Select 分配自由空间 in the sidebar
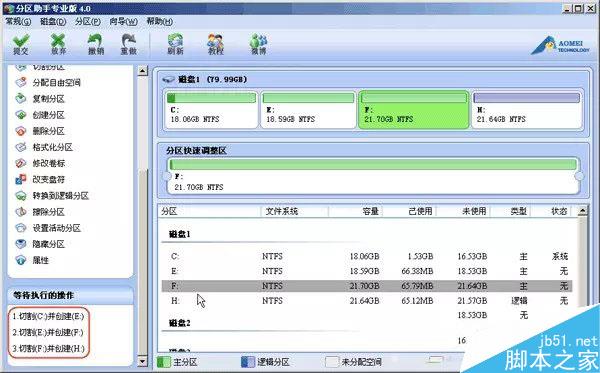The image size is (600, 373). pos(49,82)
